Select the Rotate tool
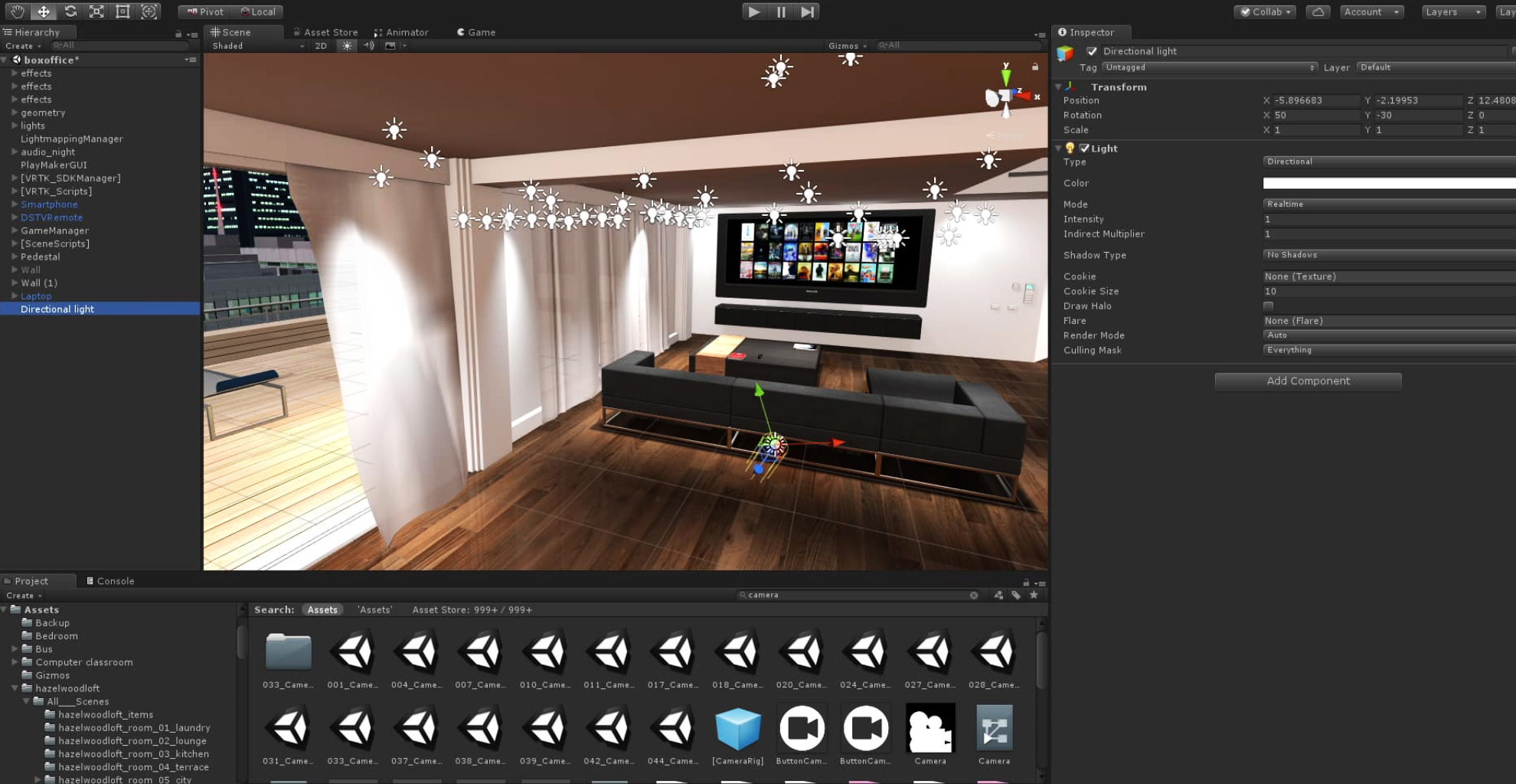 pyautogui.click(x=70, y=11)
